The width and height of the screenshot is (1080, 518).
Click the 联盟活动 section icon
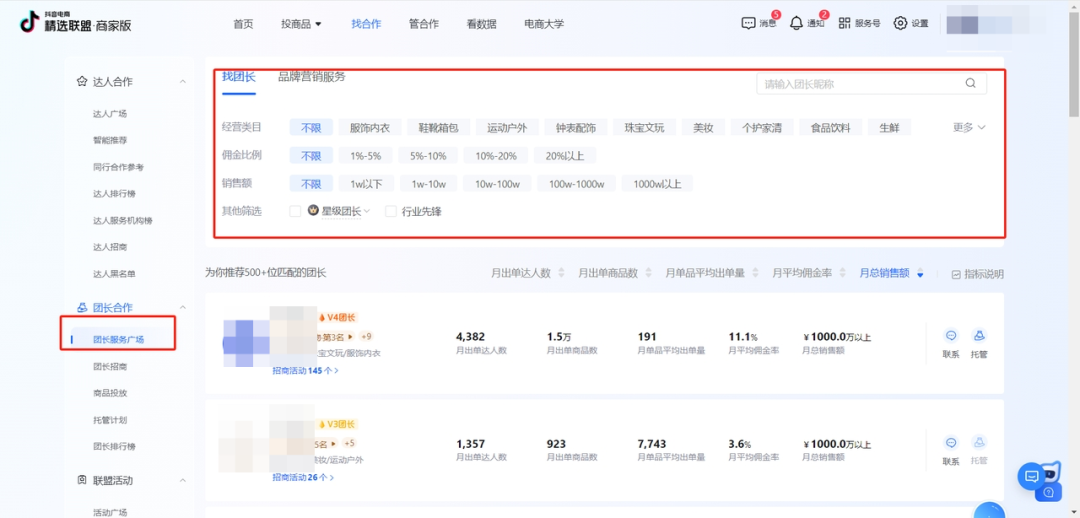(82, 479)
